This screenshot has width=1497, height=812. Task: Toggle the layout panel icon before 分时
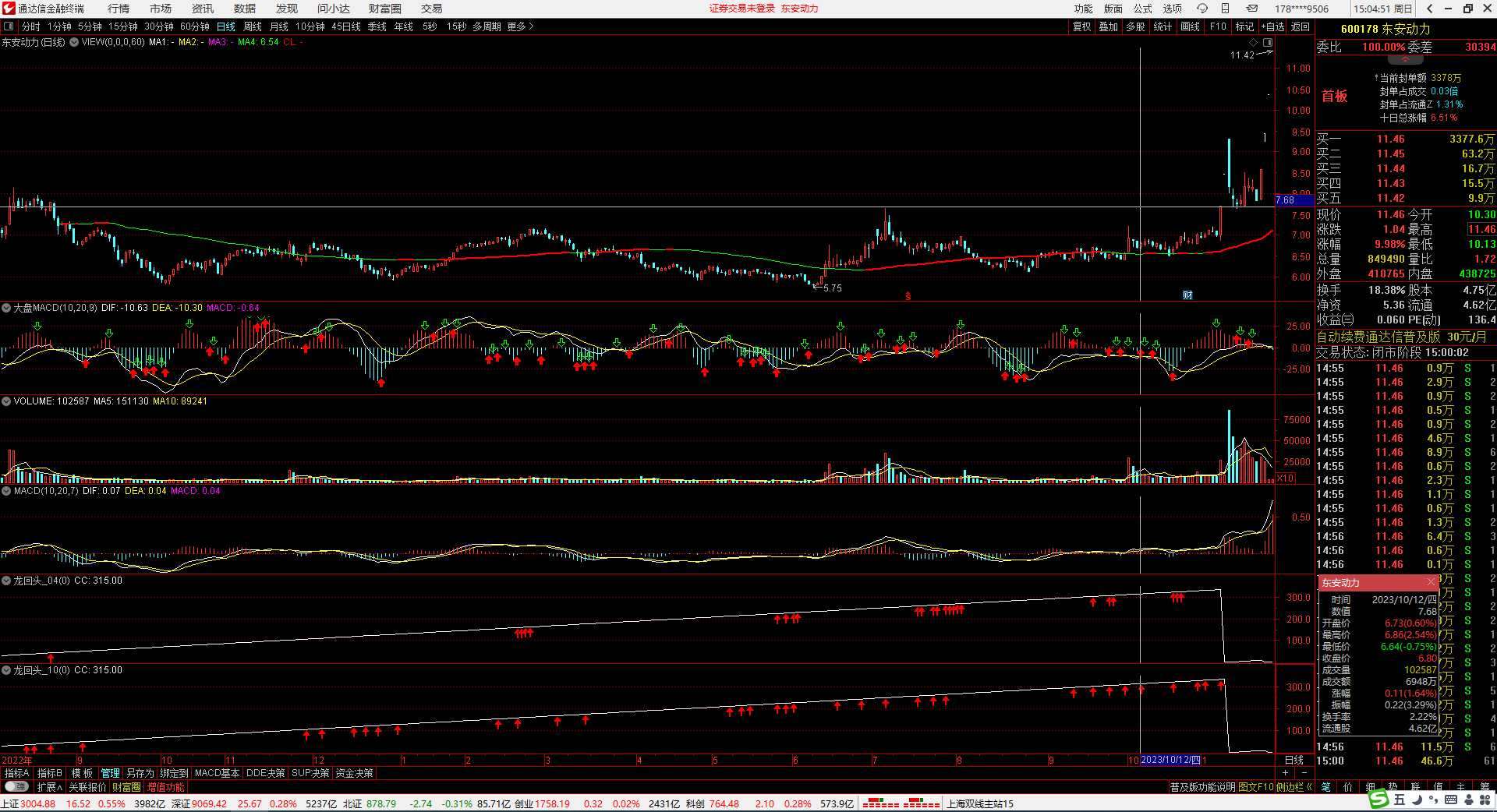pyautogui.click(x=9, y=26)
